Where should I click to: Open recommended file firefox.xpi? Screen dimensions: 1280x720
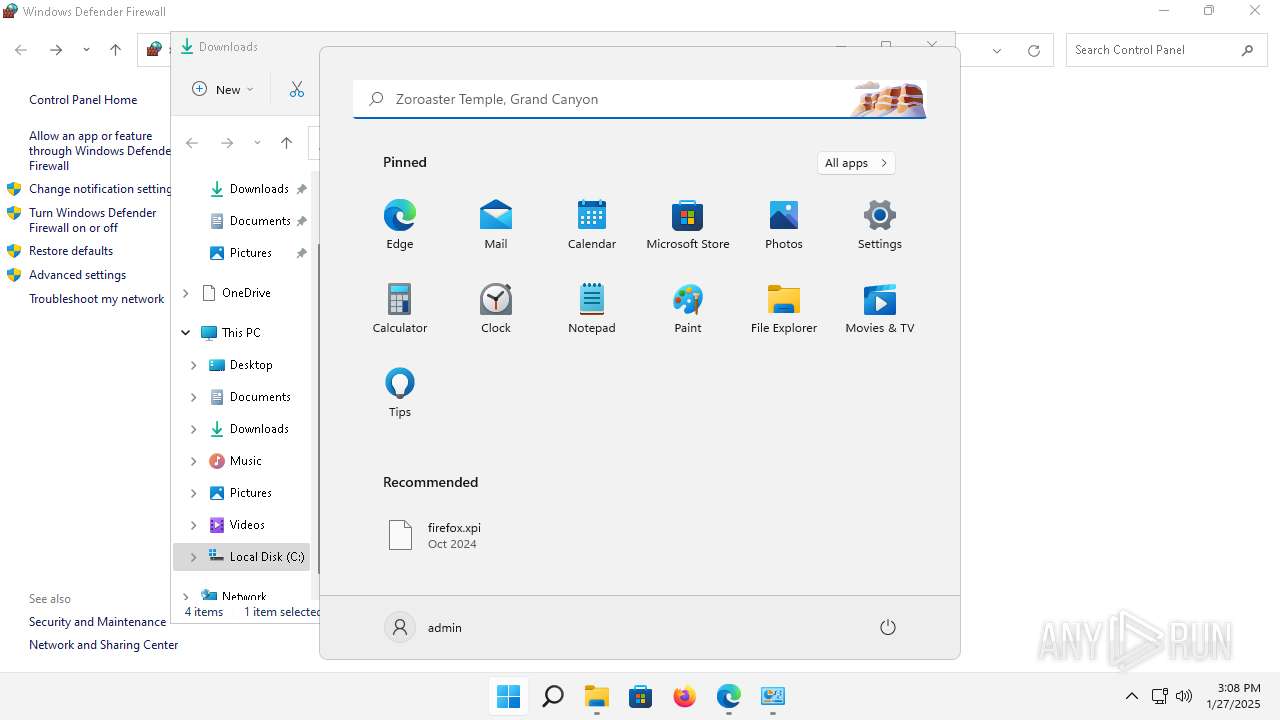point(435,535)
